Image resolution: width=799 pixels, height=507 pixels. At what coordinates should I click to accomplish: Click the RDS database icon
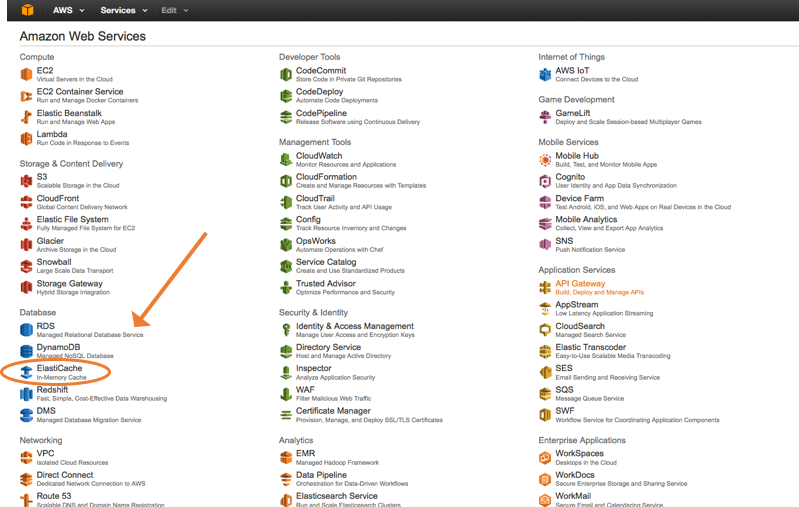coord(26,330)
